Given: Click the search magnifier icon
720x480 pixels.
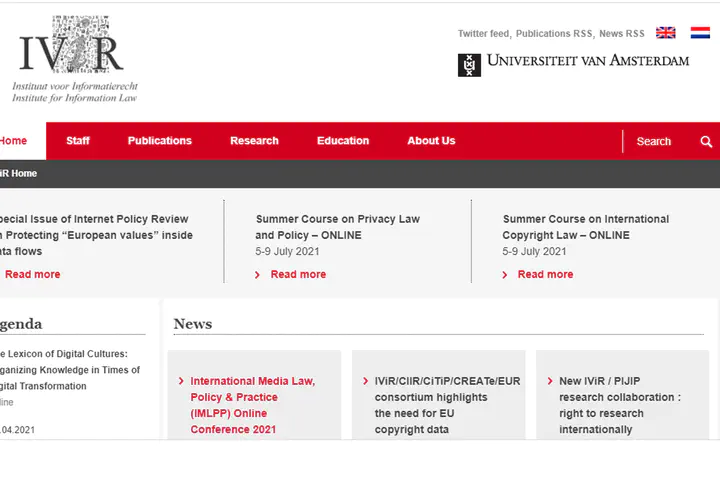Looking at the screenshot, I should (706, 141).
